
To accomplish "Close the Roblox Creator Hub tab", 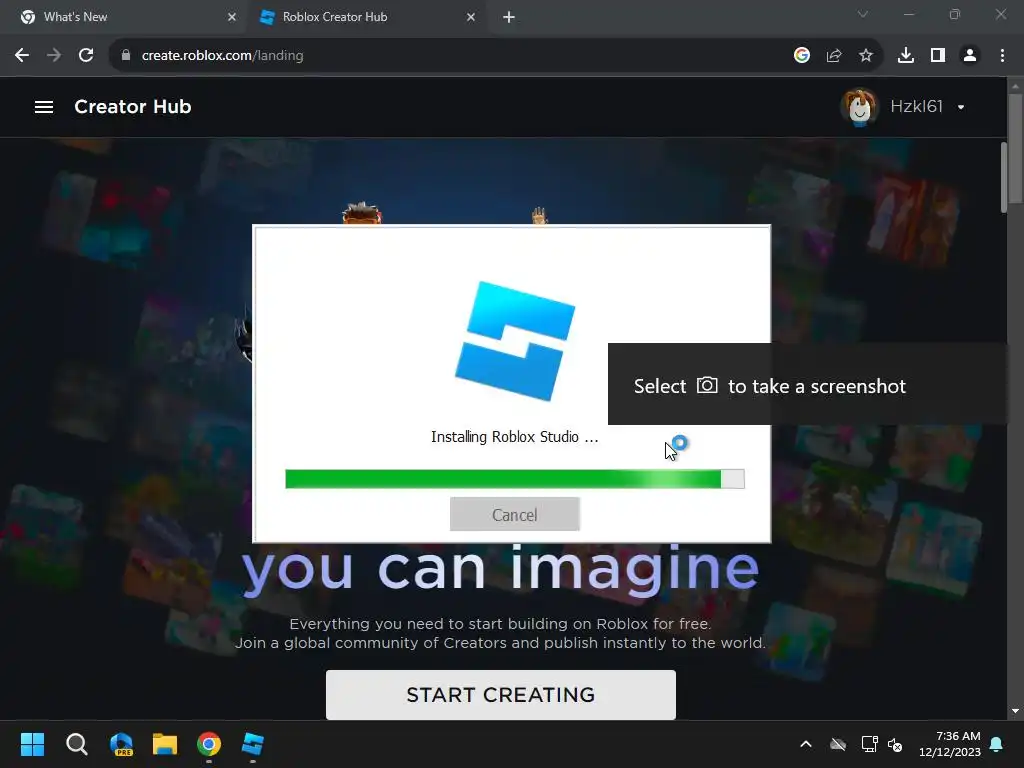I will 470,17.
